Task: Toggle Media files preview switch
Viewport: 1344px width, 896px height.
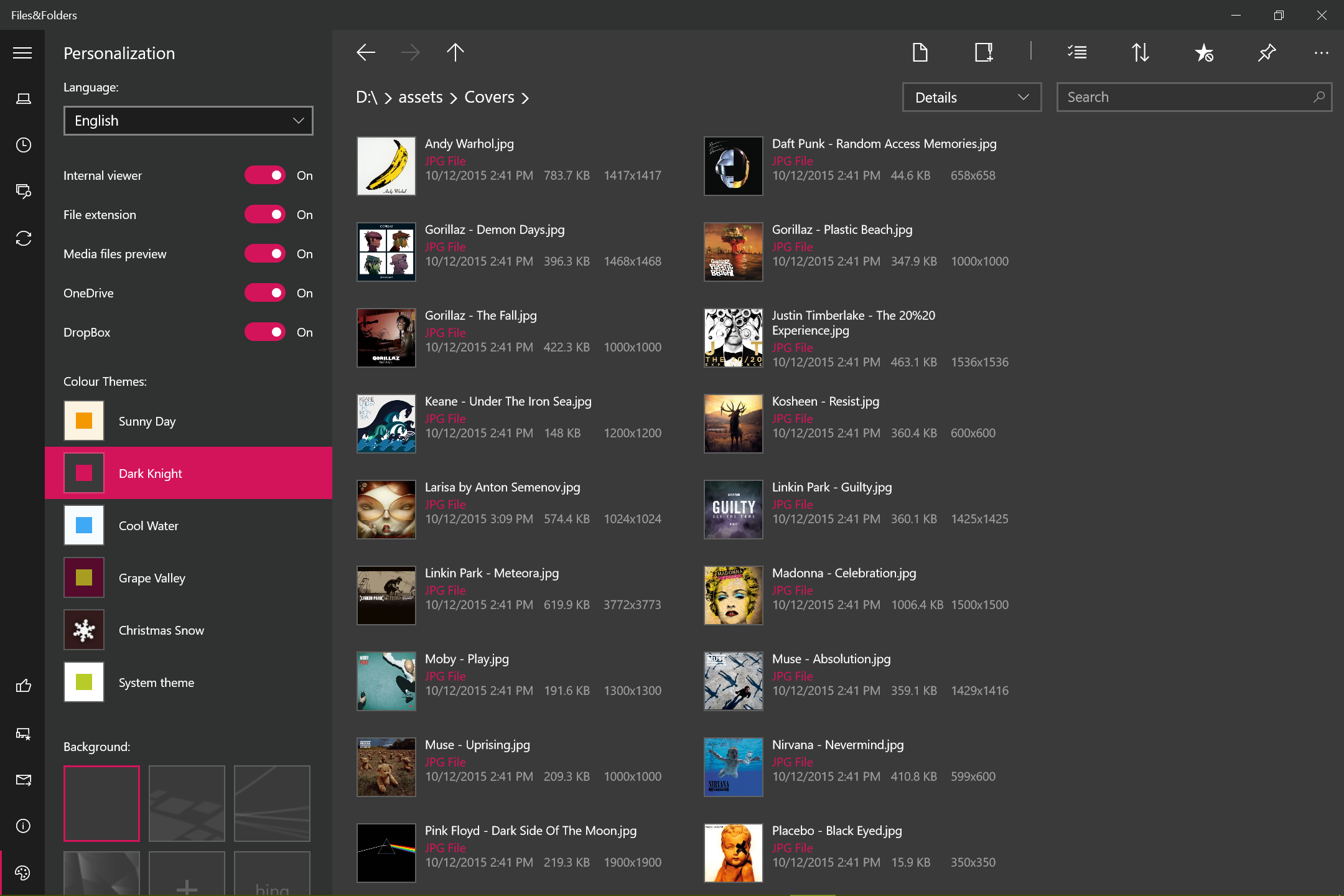Action: click(x=266, y=254)
